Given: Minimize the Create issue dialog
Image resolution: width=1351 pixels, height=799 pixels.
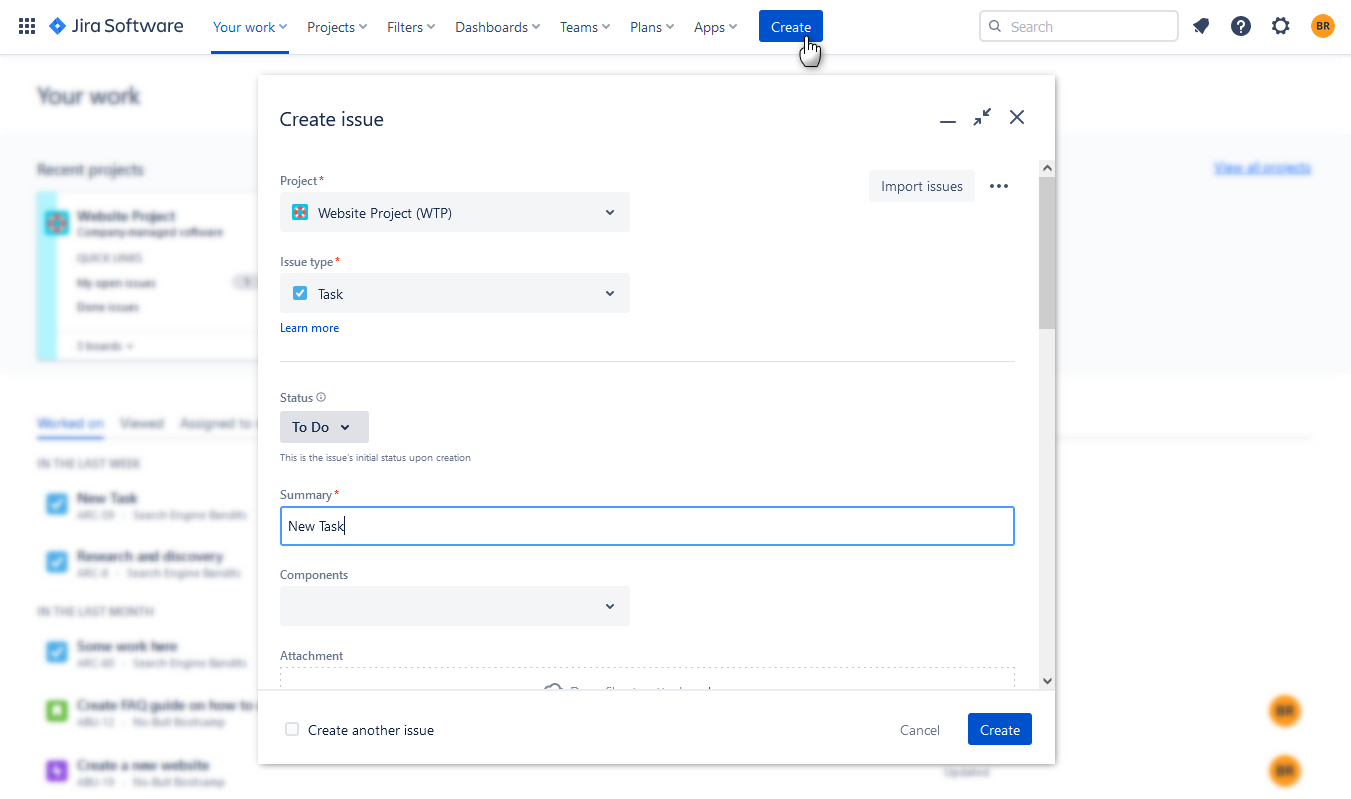Looking at the screenshot, I should 948,119.
